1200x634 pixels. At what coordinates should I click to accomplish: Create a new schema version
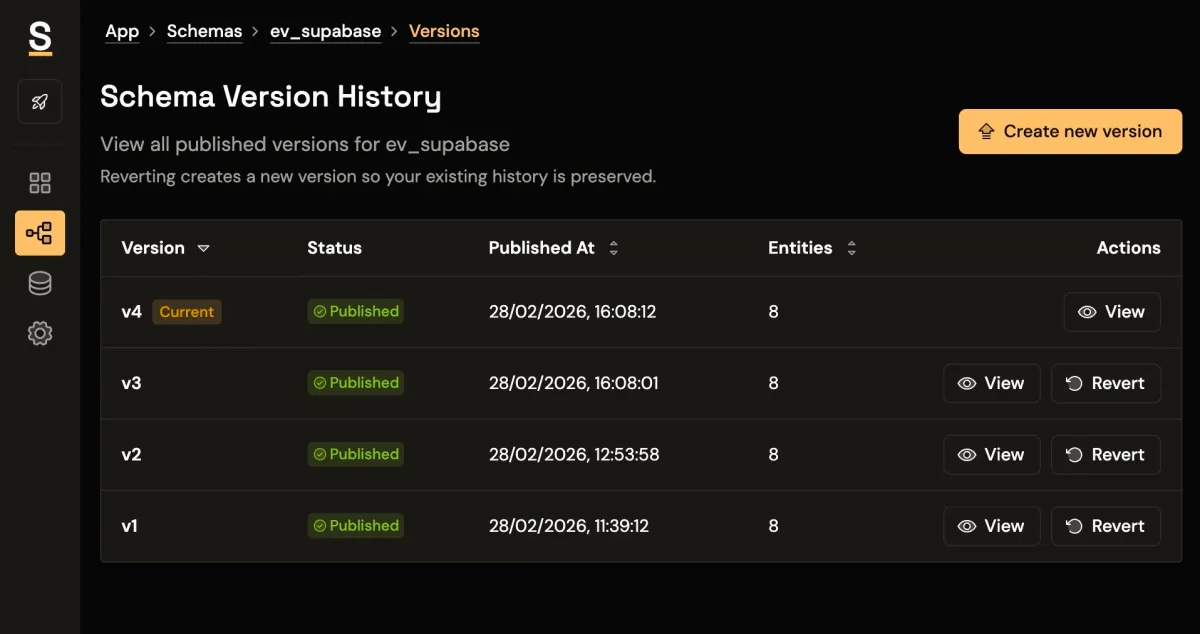1070,132
